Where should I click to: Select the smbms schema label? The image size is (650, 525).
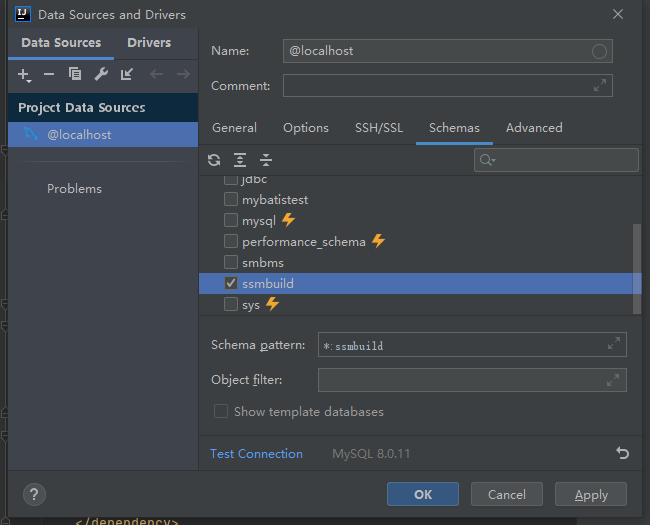click(x=263, y=262)
